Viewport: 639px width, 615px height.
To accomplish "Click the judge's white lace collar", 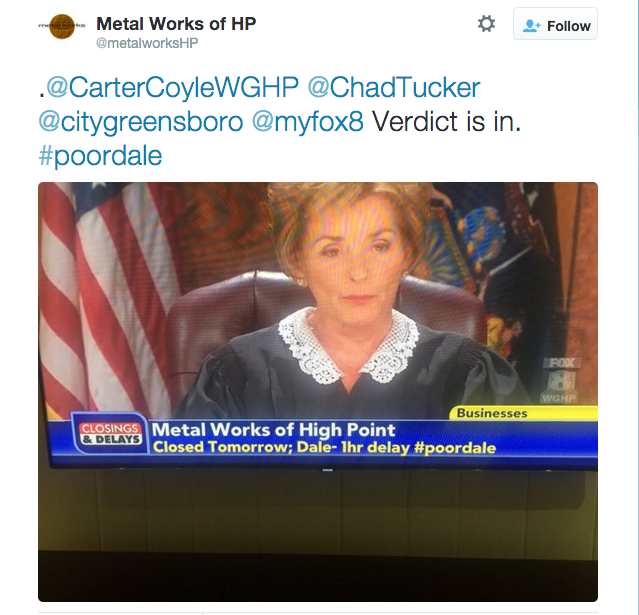I will pyautogui.click(x=349, y=346).
